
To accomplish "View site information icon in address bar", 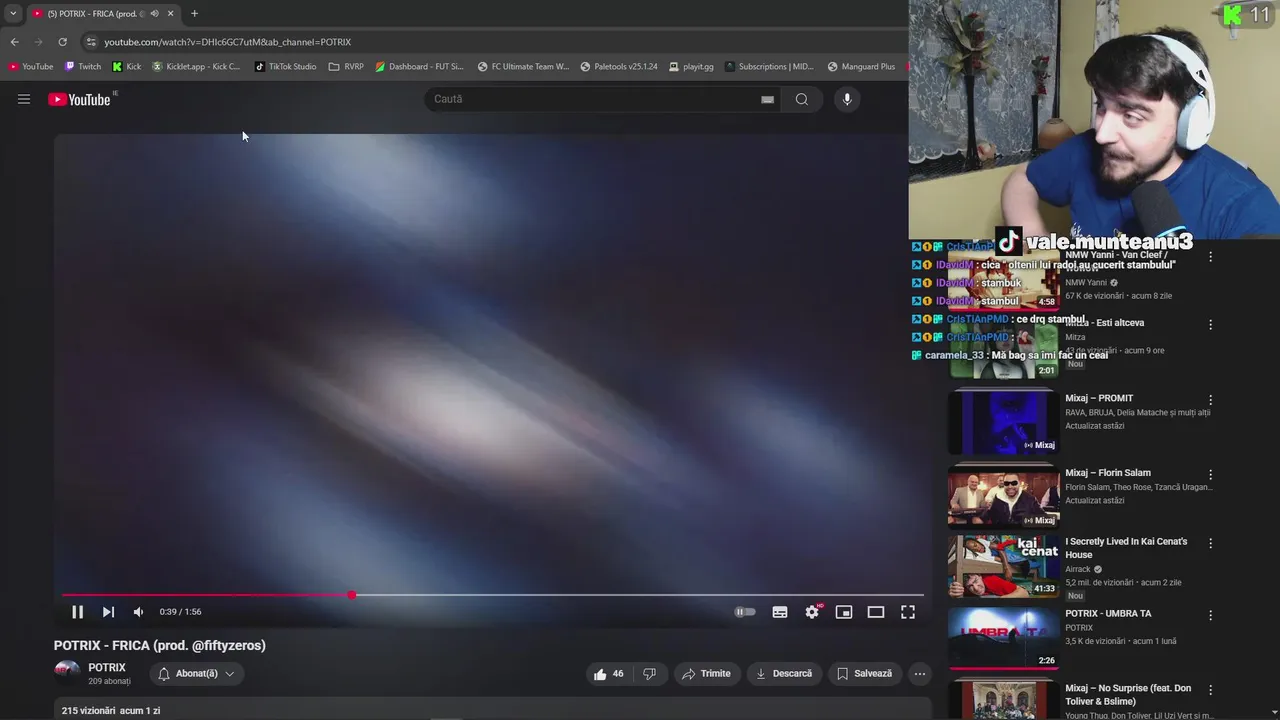I will click(91, 42).
